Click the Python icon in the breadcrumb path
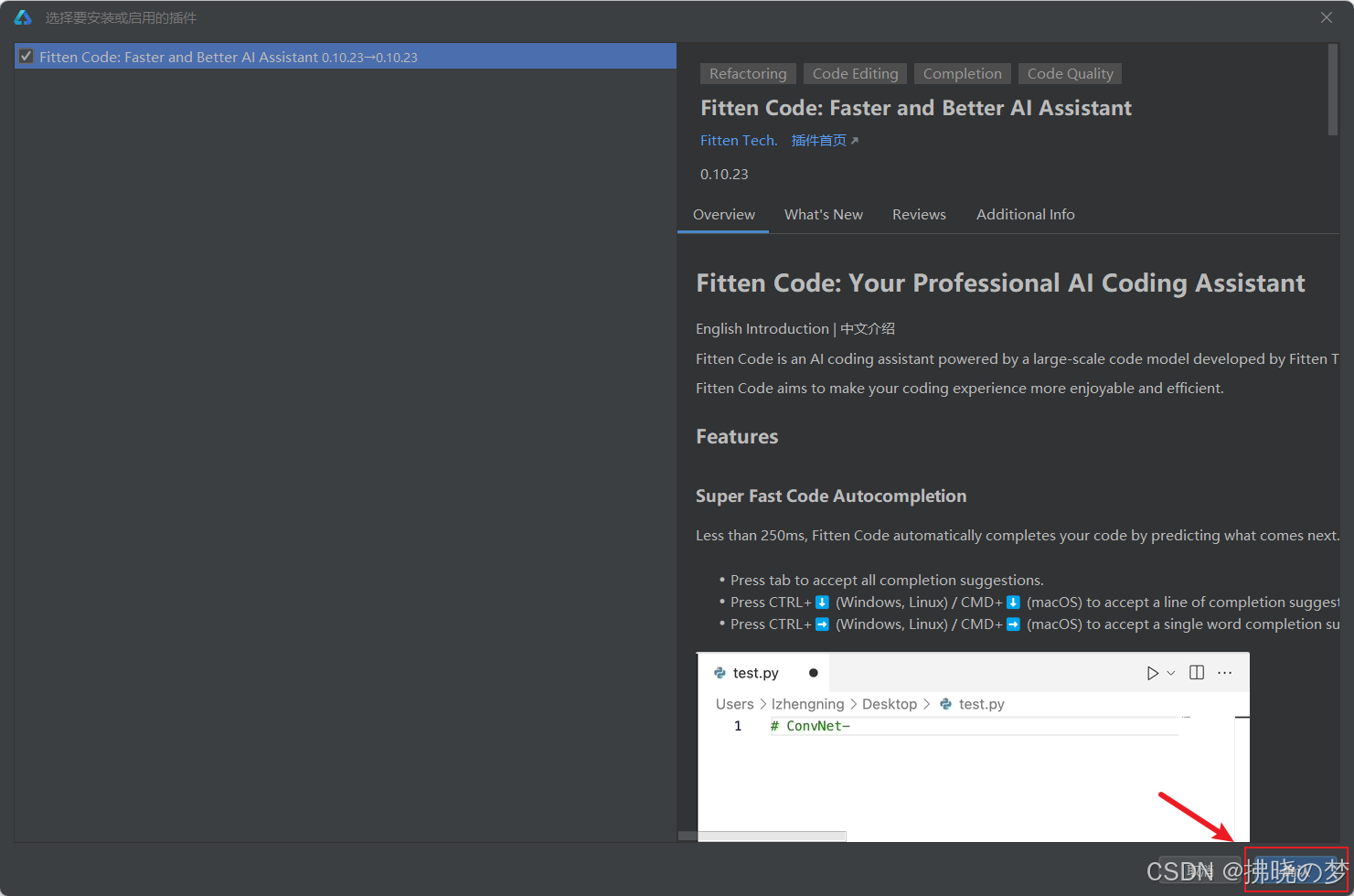 point(944,704)
